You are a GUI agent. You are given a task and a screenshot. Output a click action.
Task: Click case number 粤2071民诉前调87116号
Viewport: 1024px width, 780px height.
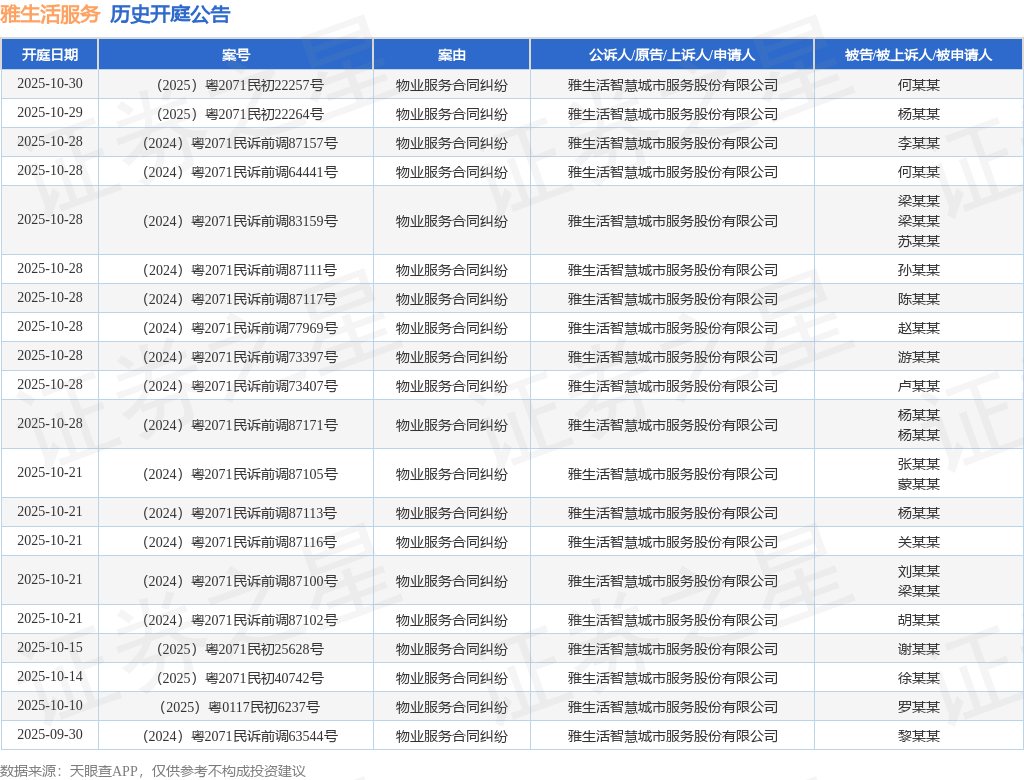[264, 542]
